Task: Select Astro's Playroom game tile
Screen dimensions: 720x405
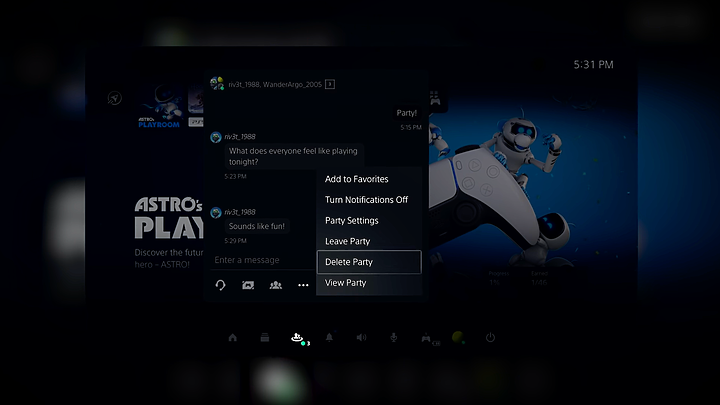Action: coord(160,106)
